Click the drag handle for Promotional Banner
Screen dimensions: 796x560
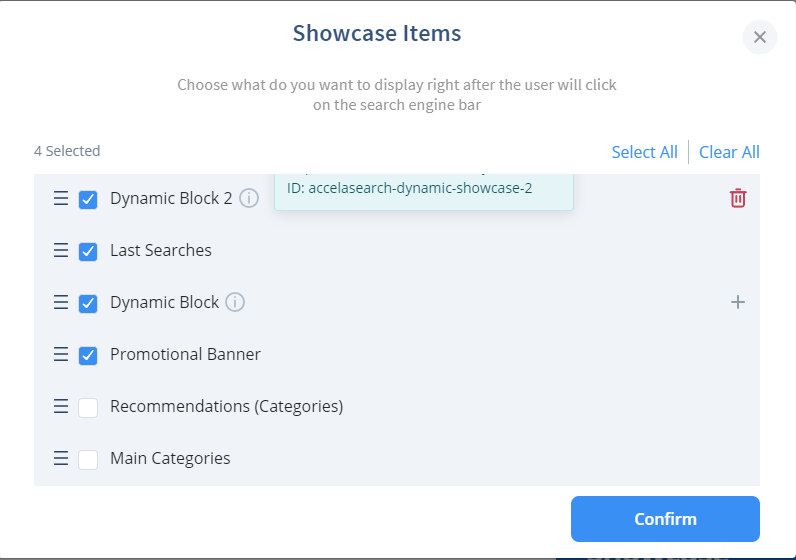[x=61, y=354]
